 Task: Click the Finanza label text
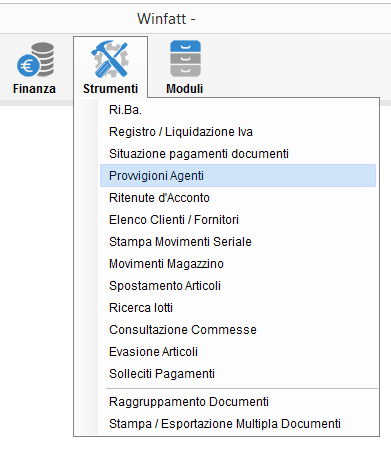34,89
